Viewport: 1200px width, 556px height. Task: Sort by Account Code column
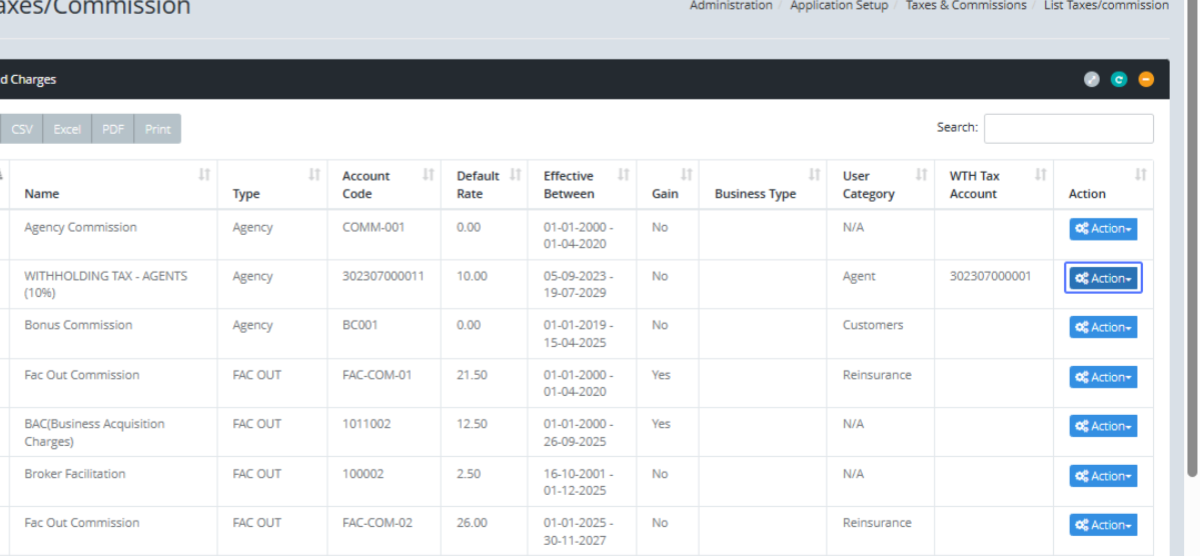tap(428, 175)
